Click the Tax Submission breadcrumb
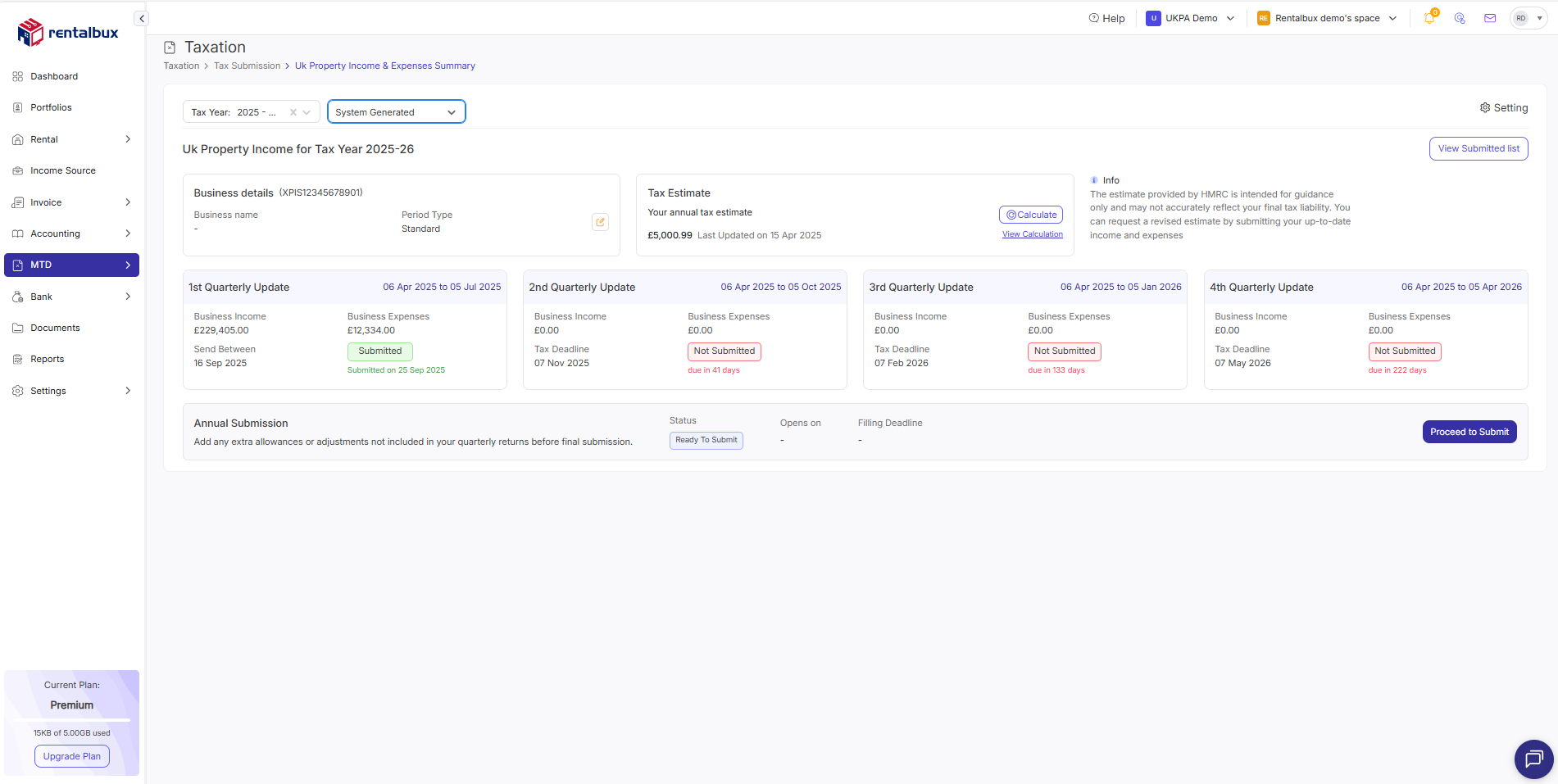Screen dimensions: 1558x784 (x=247, y=66)
